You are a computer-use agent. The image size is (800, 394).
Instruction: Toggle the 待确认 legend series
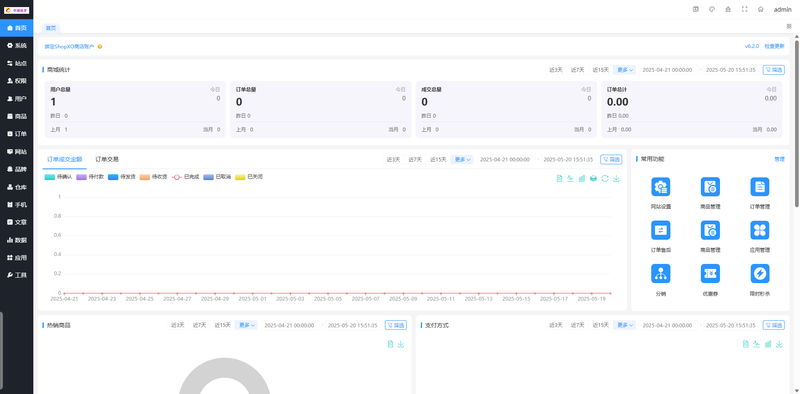(58, 177)
